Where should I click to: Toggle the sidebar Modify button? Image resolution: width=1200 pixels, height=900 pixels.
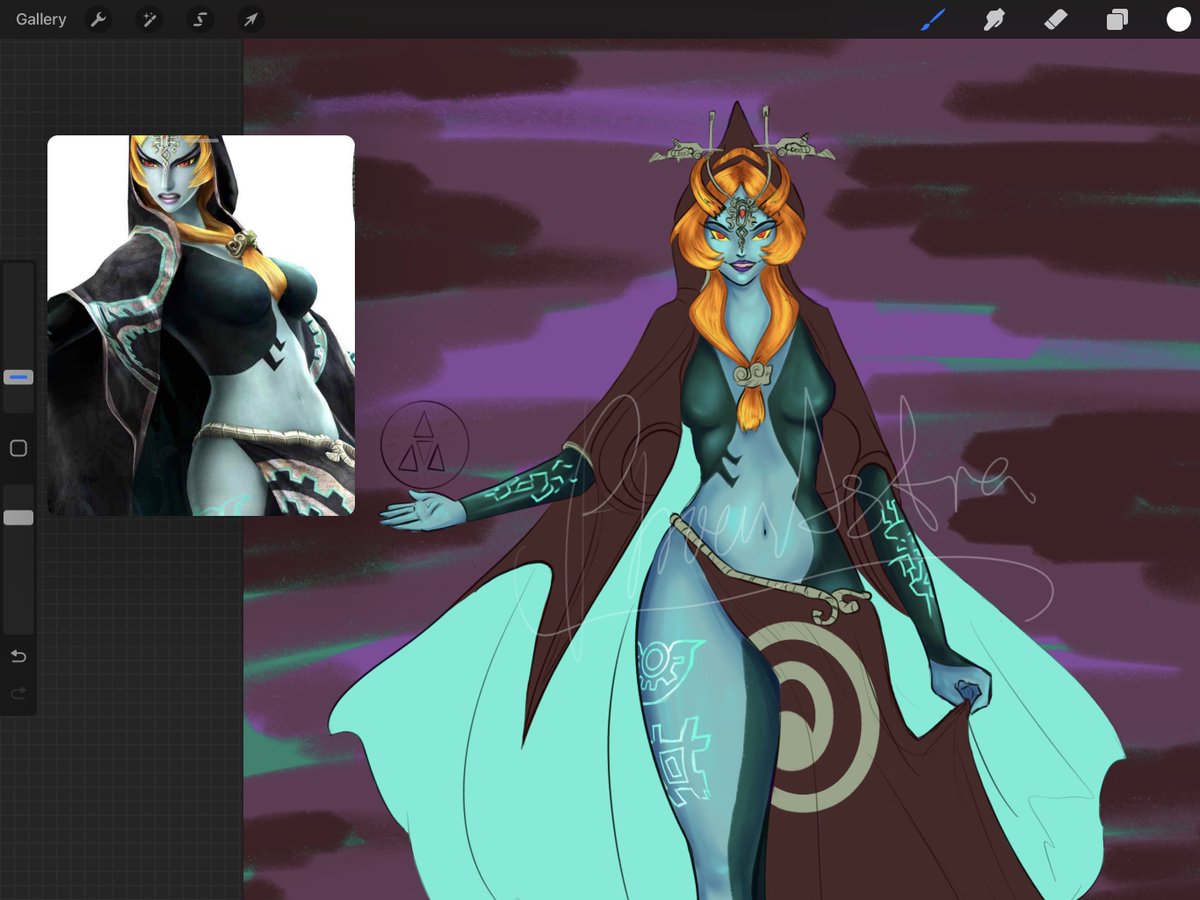pyautogui.click(x=17, y=447)
